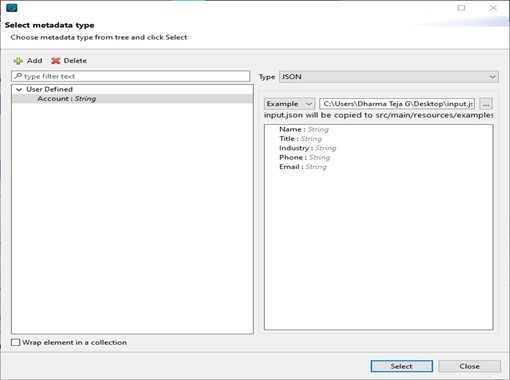Click the Anypoint Studio icon in title bar

pos(12,7)
